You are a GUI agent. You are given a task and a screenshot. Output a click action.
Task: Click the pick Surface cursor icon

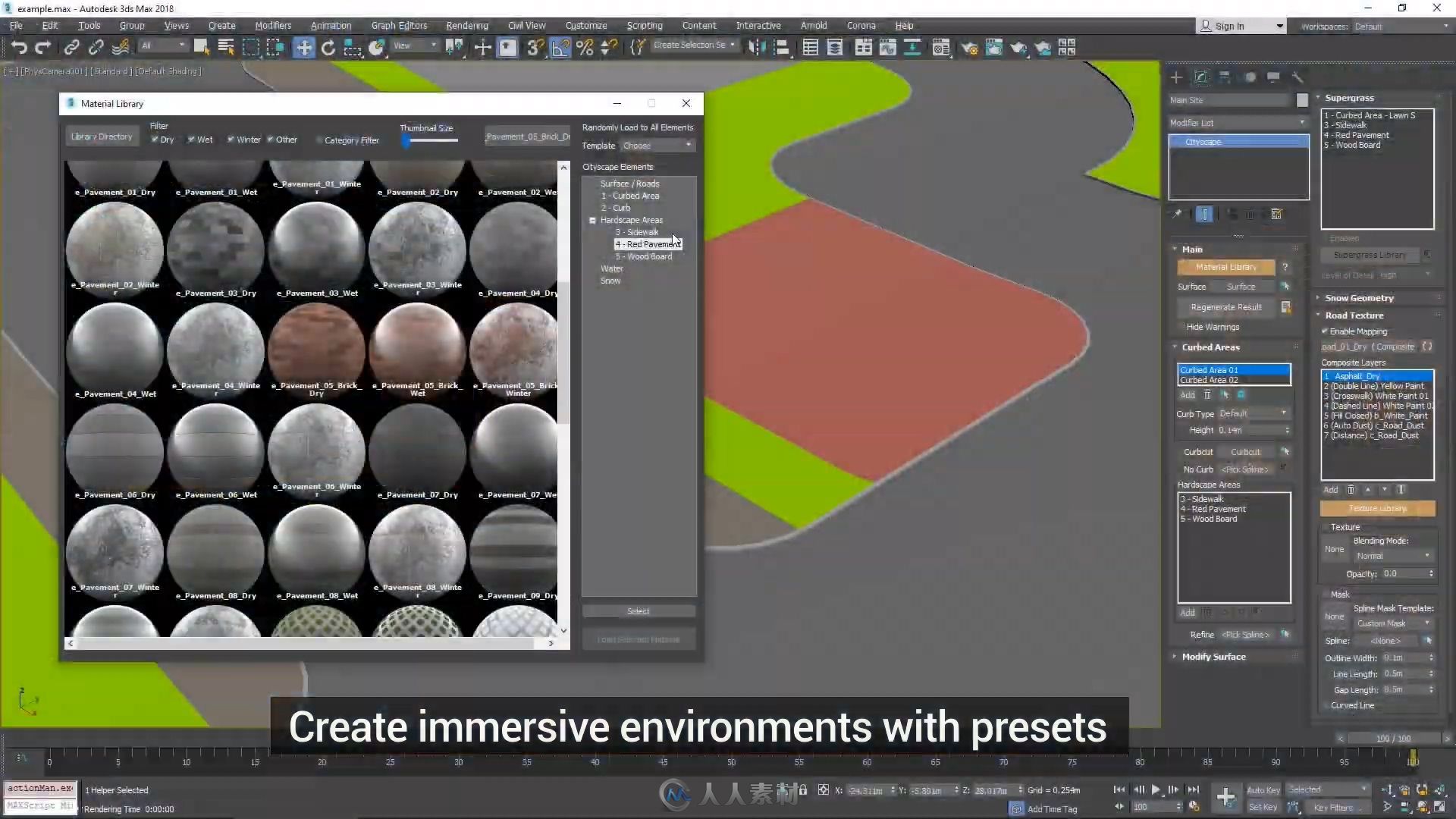pyautogui.click(x=1285, y=287)
